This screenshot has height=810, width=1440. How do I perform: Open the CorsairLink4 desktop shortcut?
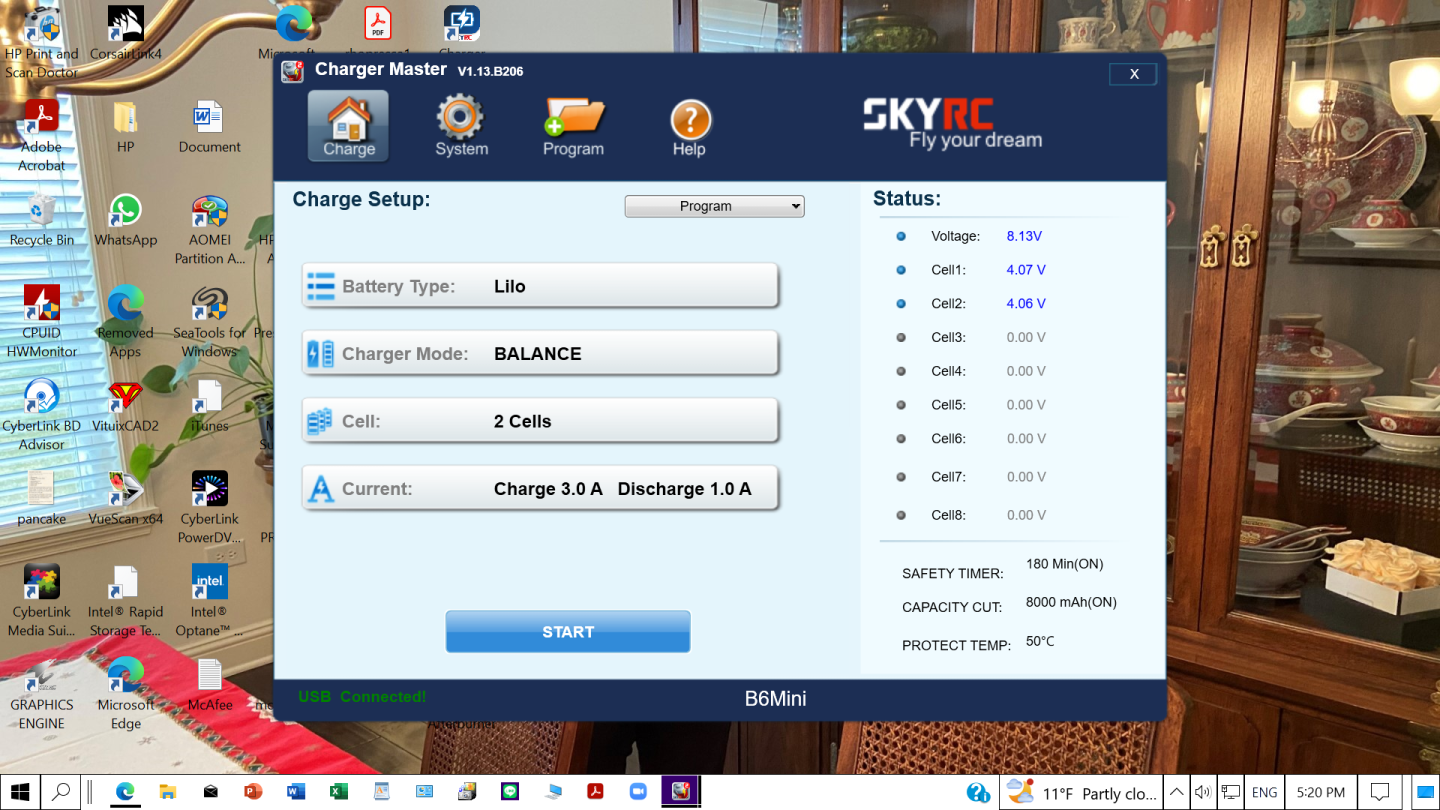[126, 35]
